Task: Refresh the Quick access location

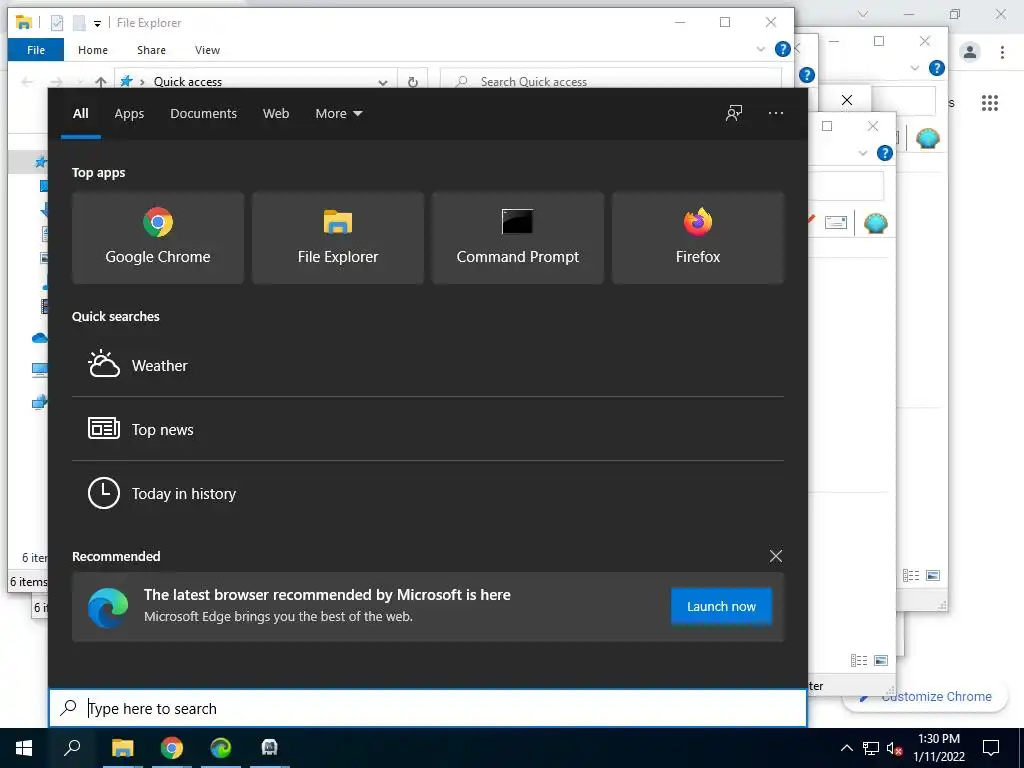Action: [413, 82]
